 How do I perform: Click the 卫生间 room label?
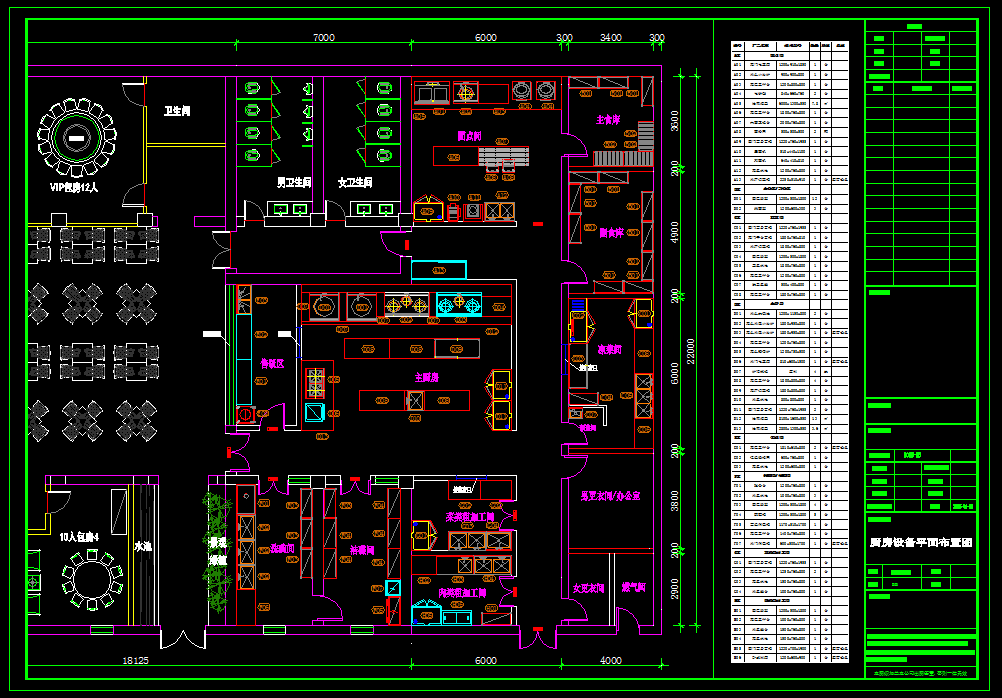pos(177,111)
